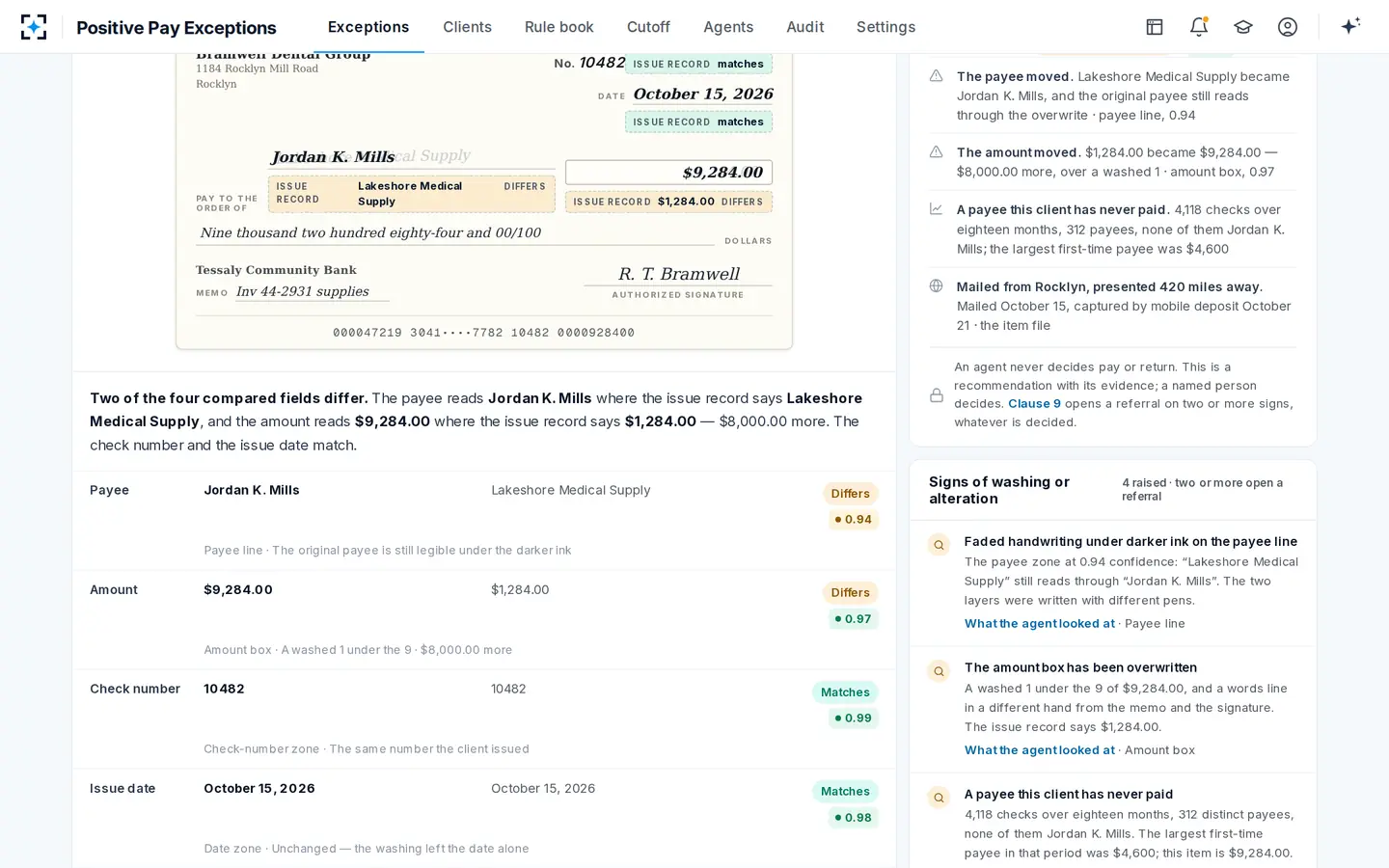Switch to the Exceptions tab
Viewport: 1389px width, 868px height.
click(368, 27)
